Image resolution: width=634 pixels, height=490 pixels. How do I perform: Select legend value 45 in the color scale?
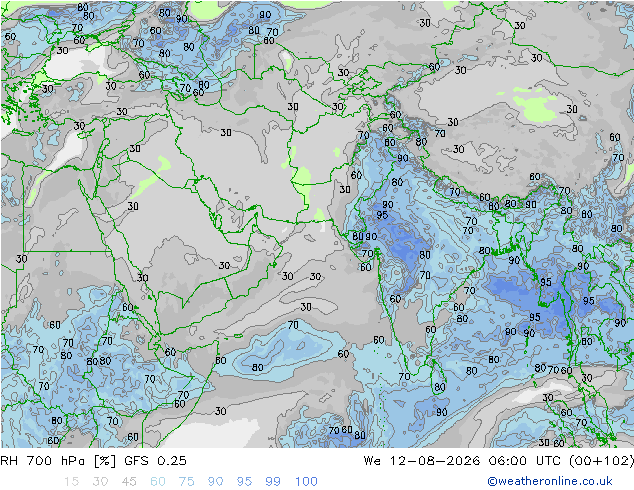click(x=129, y=482)
